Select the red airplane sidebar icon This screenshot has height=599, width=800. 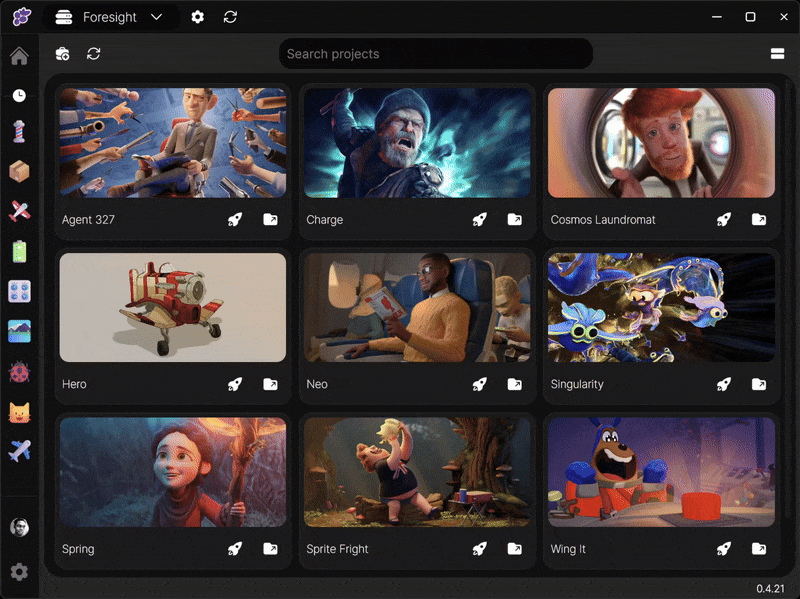(x=19, y=211)
